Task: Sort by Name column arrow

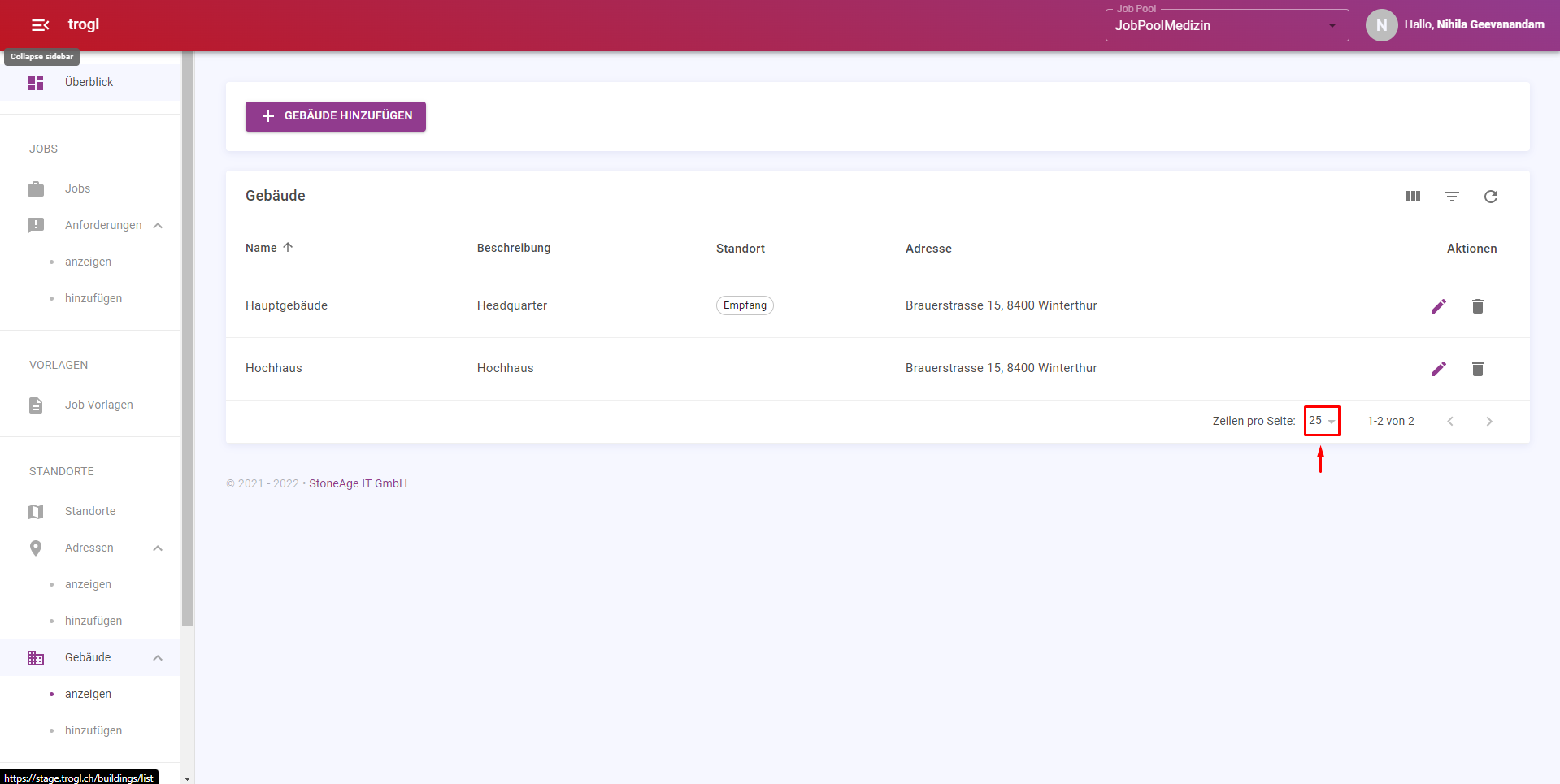Action: (x=288, y=248)
